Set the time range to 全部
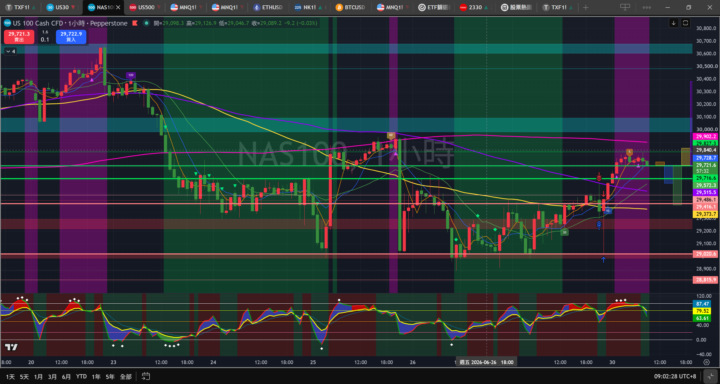 pos(125,377)
